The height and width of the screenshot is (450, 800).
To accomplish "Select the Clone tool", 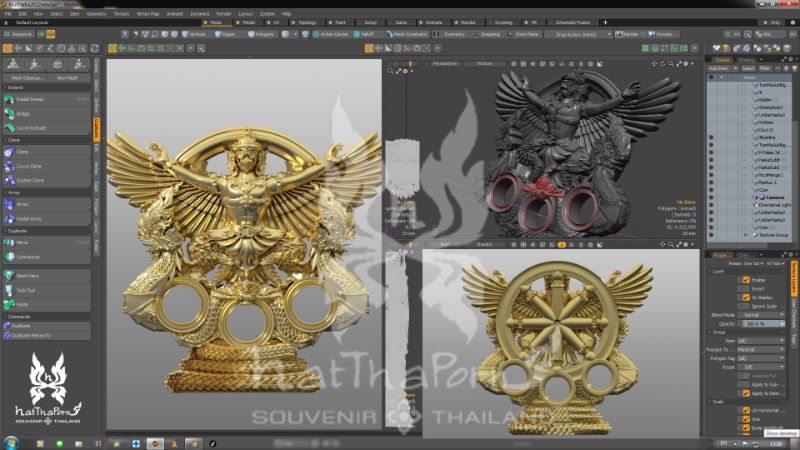I will coord(47,152).
